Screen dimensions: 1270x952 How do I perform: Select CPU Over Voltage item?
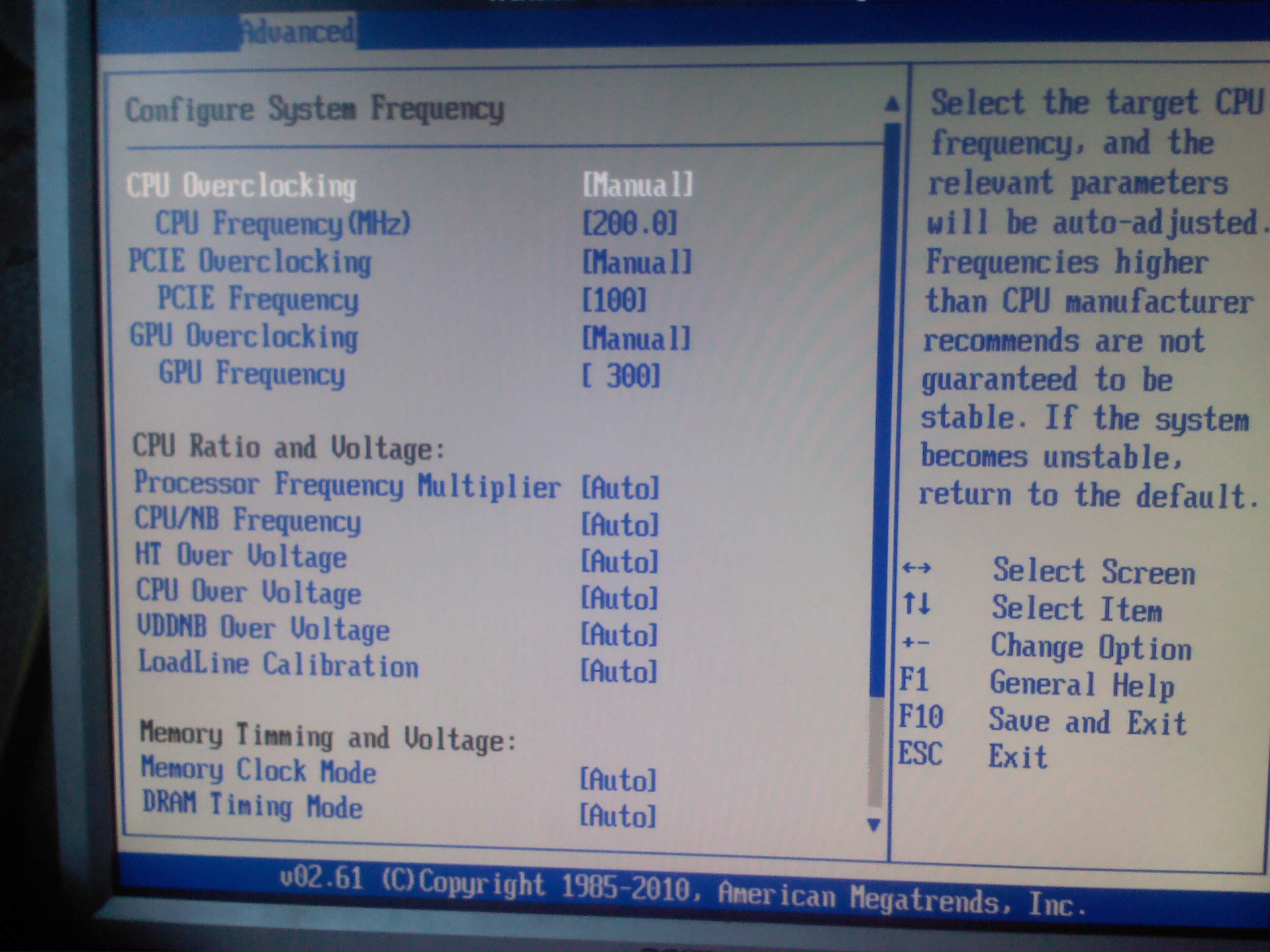coord(248,592)
